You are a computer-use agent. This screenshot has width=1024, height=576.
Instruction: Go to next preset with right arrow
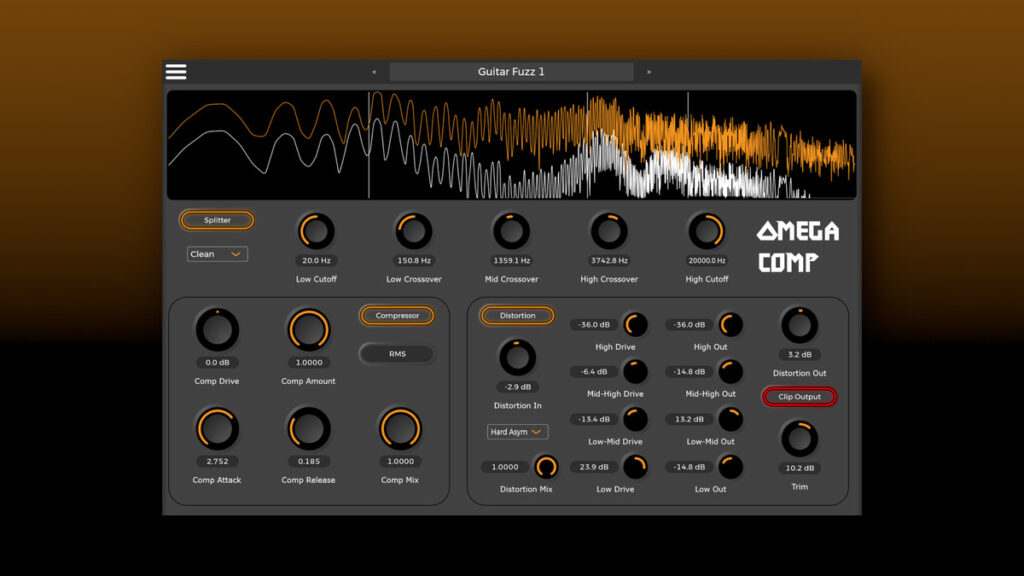pyautogui.click(x=649, y=72)
